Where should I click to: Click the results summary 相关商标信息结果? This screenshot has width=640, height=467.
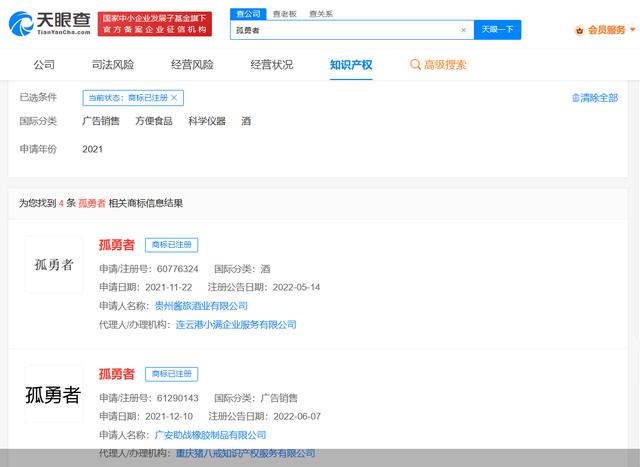tap(146, 203)
